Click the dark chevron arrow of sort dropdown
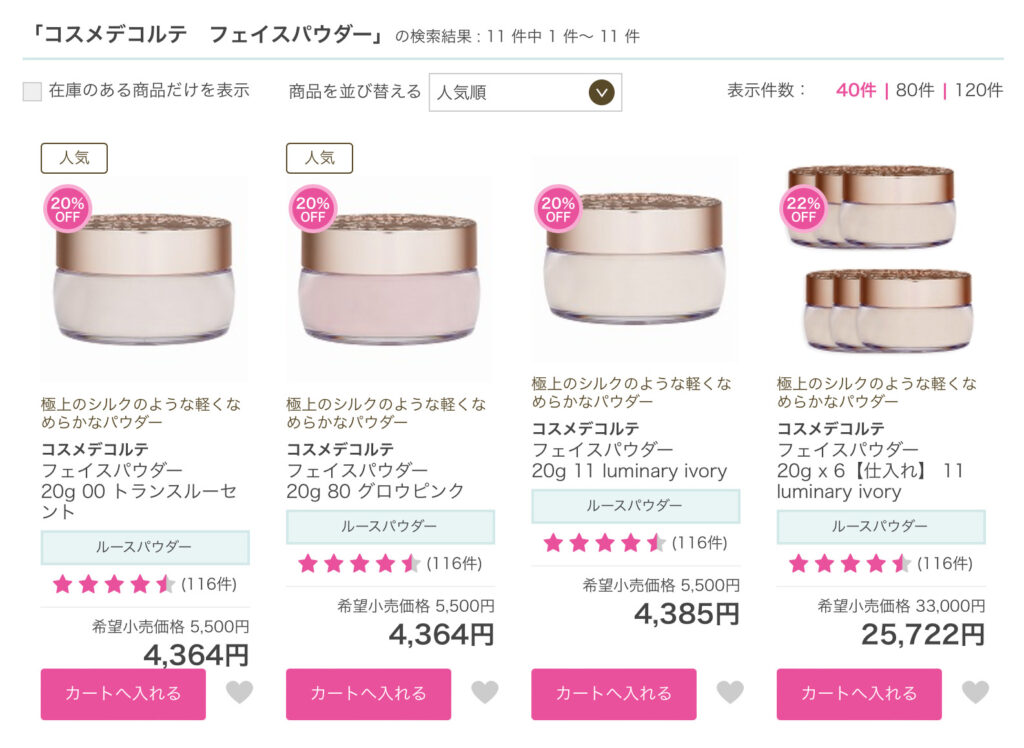Viewport: 1024px width, 748px height. click(601, 92)
